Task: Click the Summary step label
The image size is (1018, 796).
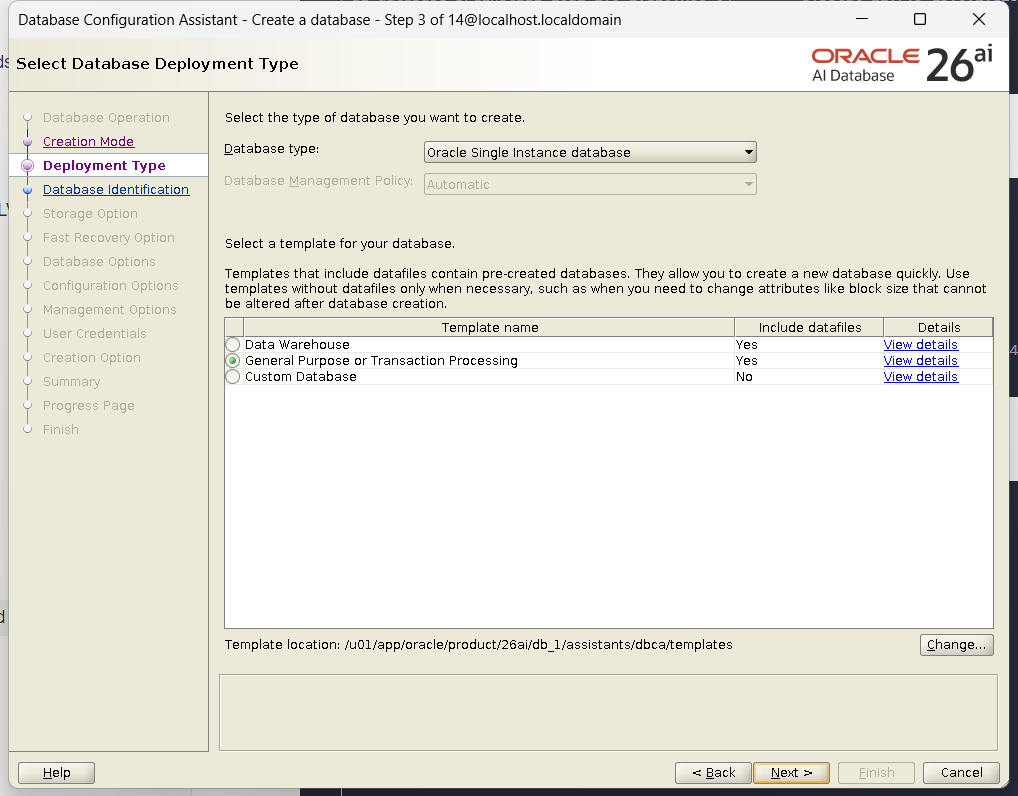Action: click(x=71, y=382)
